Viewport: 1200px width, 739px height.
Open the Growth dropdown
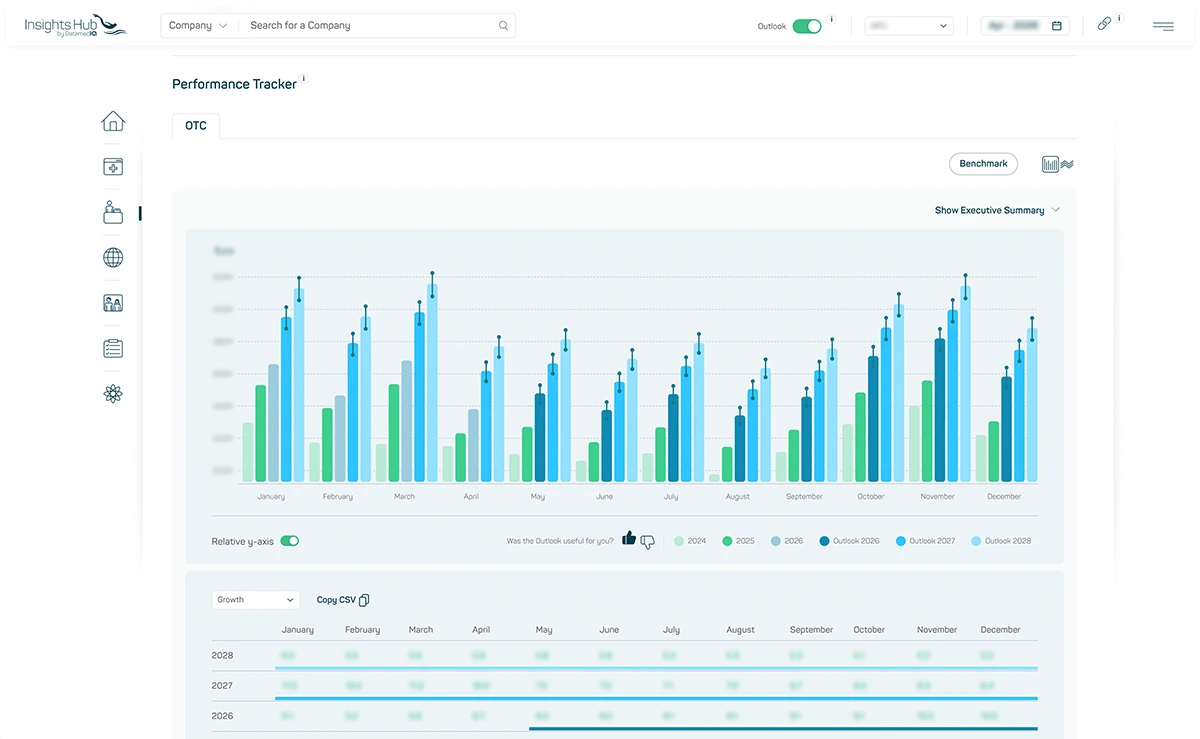tap(255, 600)
